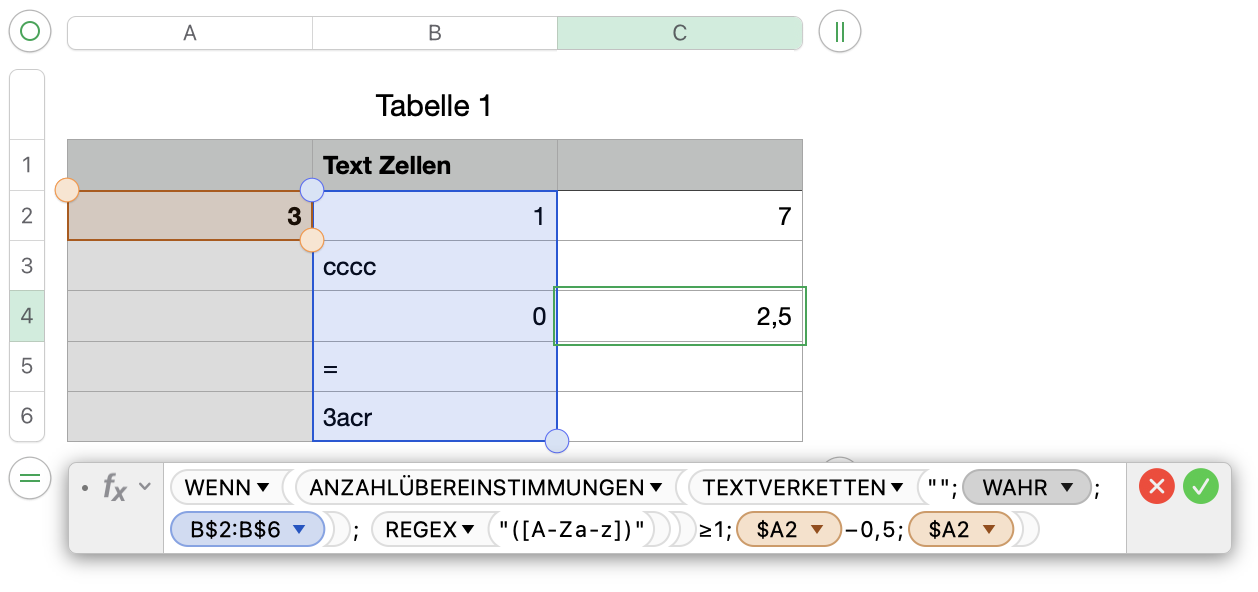Open the ANZAHLÜBEREINSTIMMUNGEN function dropdown arrow
Screen dimensions: 1258x592
(656, 488)
